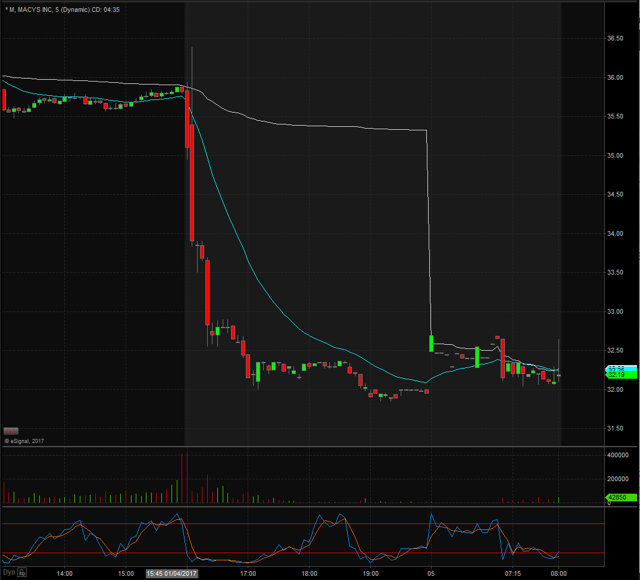
Task: Click the 32.50 price scale label
Action: tap(616, 350)
